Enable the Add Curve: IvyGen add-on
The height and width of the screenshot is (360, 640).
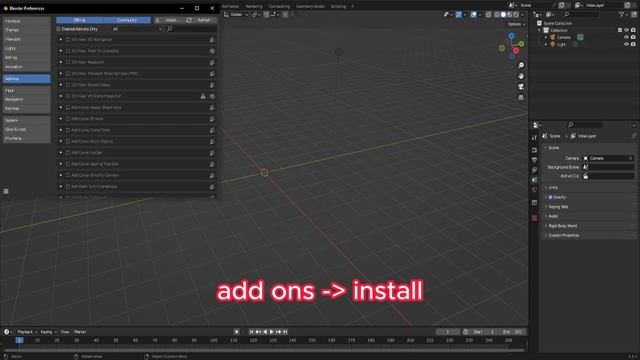point(68,153)
